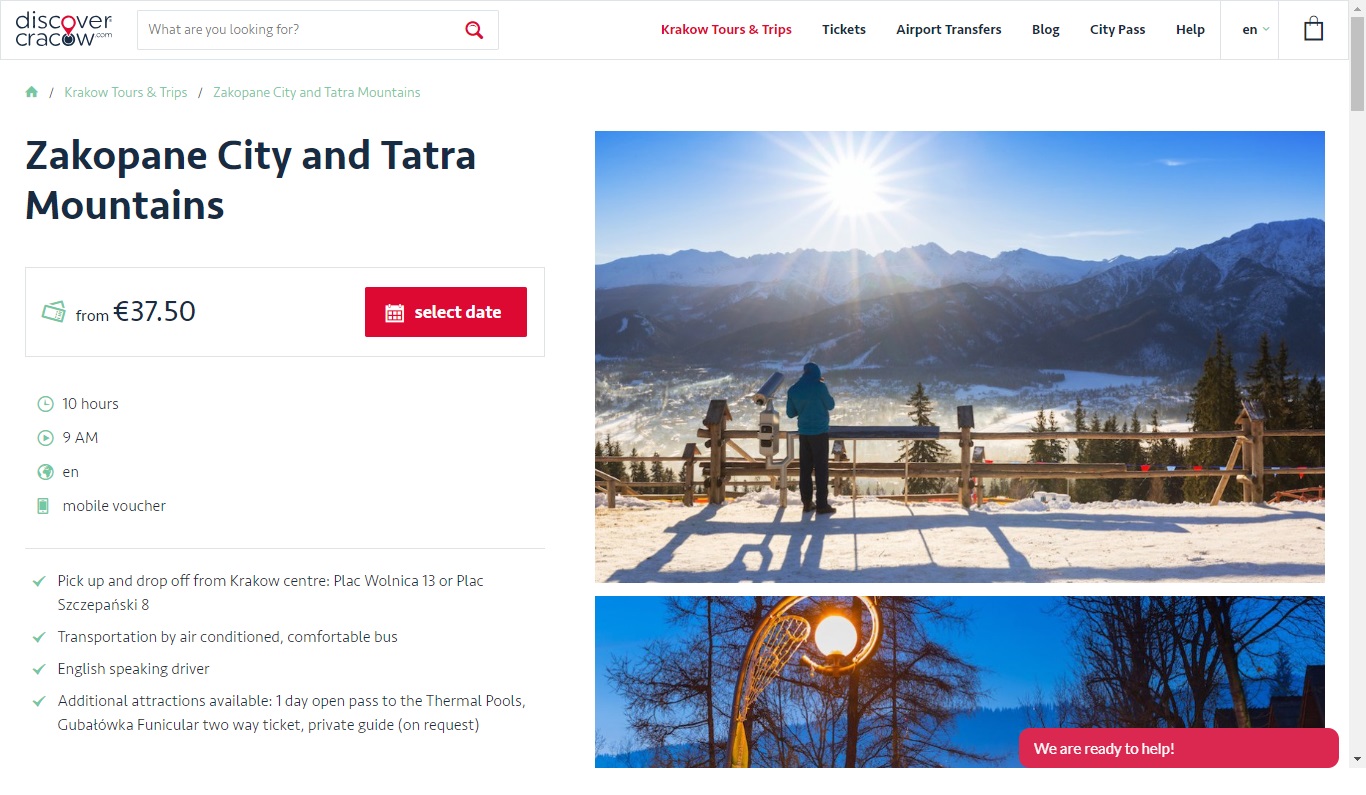The height and width of the screenshot is (795, 1366).
Task: Click the discover cracow logo
Action: pyautogui.click(x=64, y=29)
